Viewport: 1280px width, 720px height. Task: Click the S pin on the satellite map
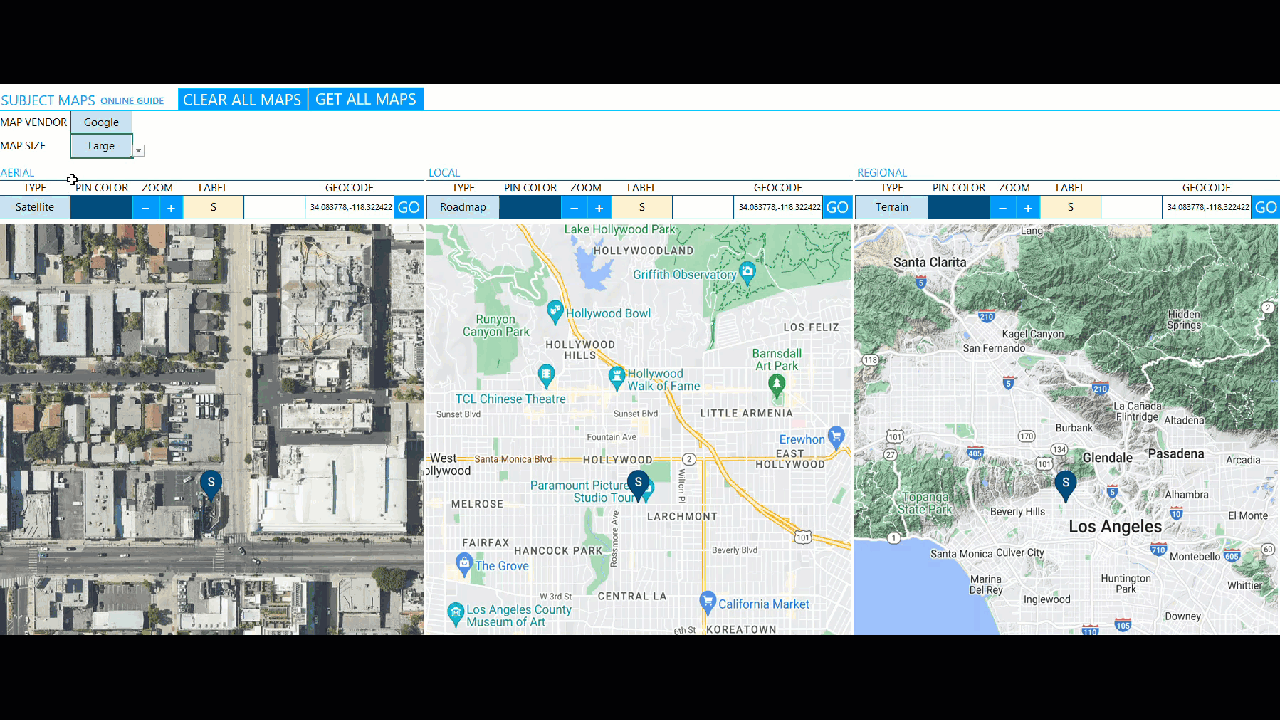pyautogui.click(x=210, y=484)
